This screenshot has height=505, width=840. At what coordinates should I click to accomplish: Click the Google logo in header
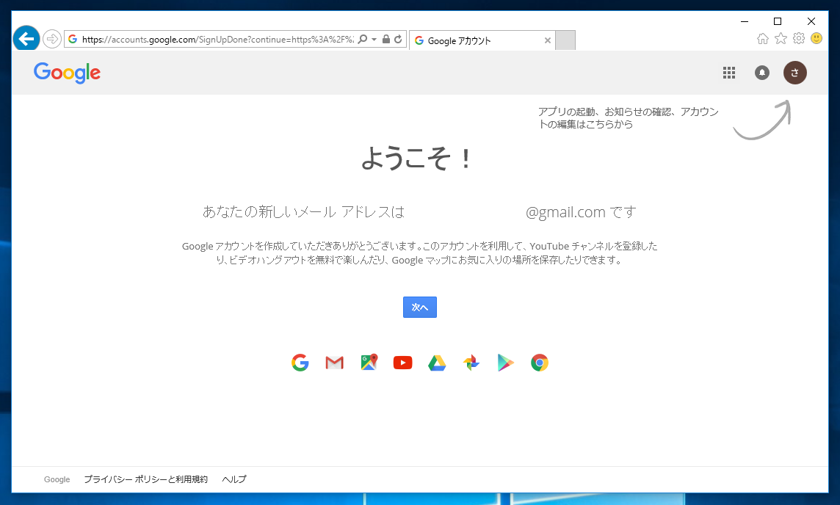pos(67,72)
